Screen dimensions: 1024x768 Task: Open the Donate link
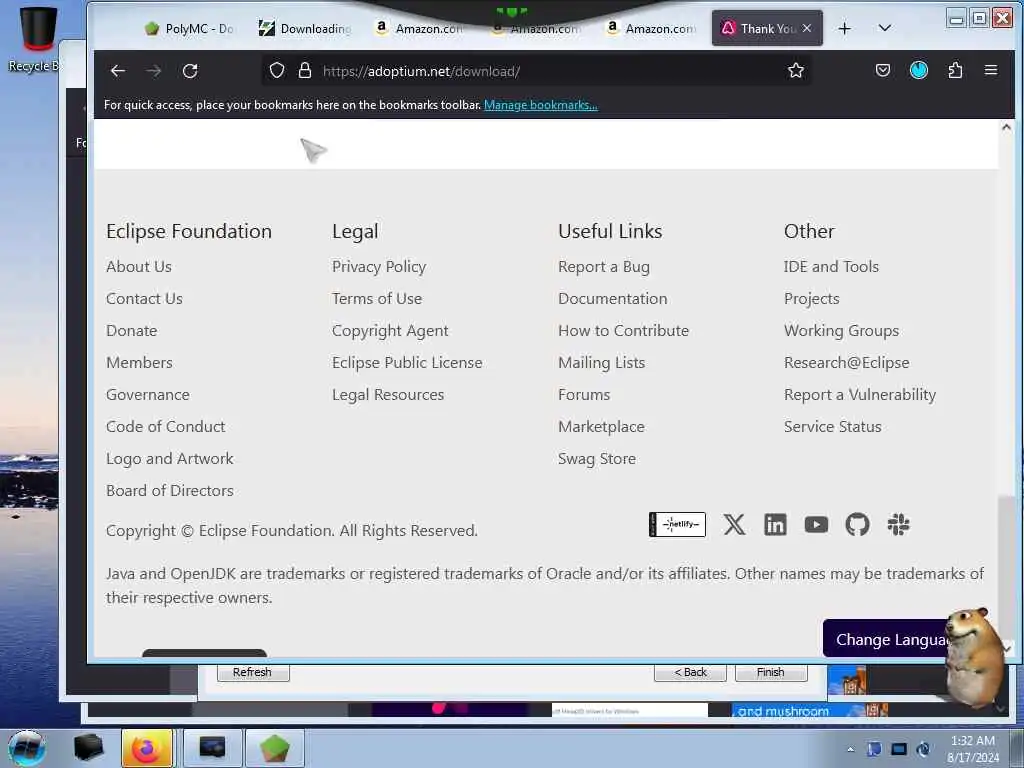(x=131, y=330)
